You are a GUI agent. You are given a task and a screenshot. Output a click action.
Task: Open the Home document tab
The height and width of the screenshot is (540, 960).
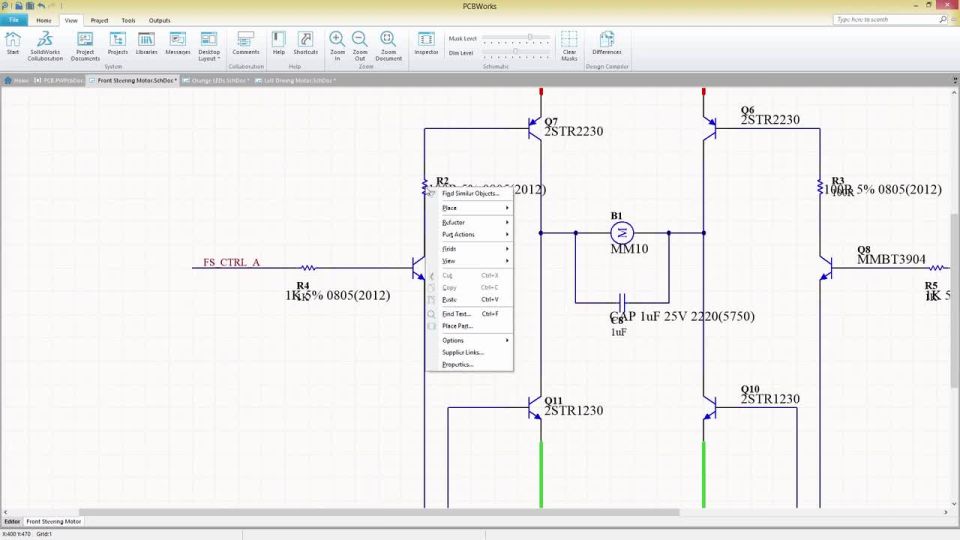17,80
